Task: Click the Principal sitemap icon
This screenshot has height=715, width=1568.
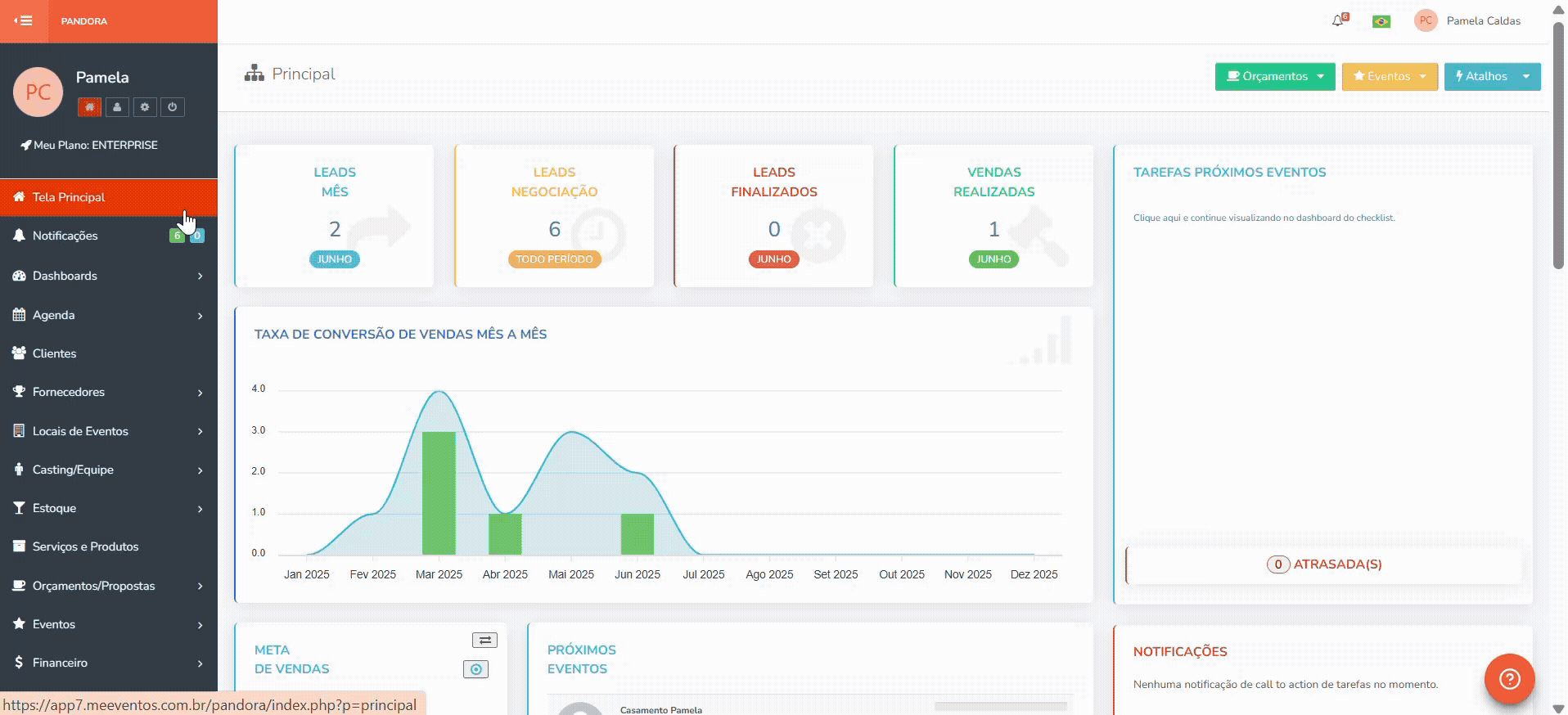Action: 255,74
